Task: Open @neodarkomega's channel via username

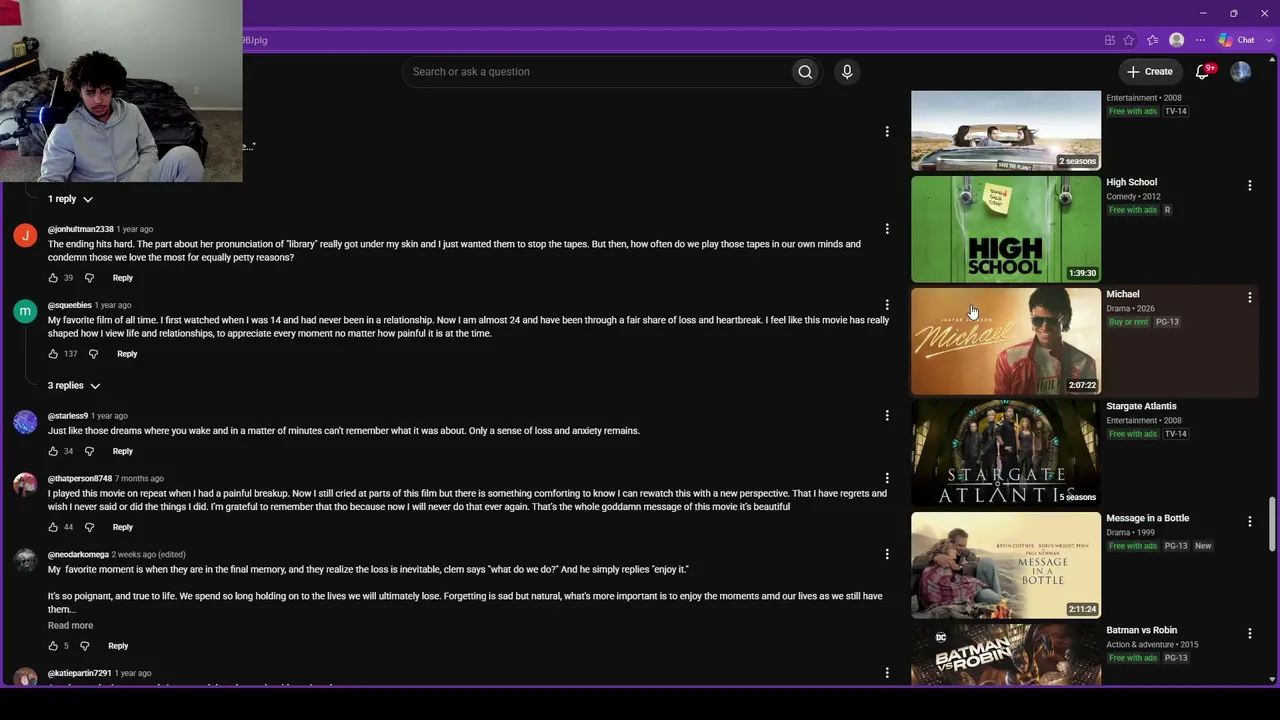Action: click(x=78, y=555)
